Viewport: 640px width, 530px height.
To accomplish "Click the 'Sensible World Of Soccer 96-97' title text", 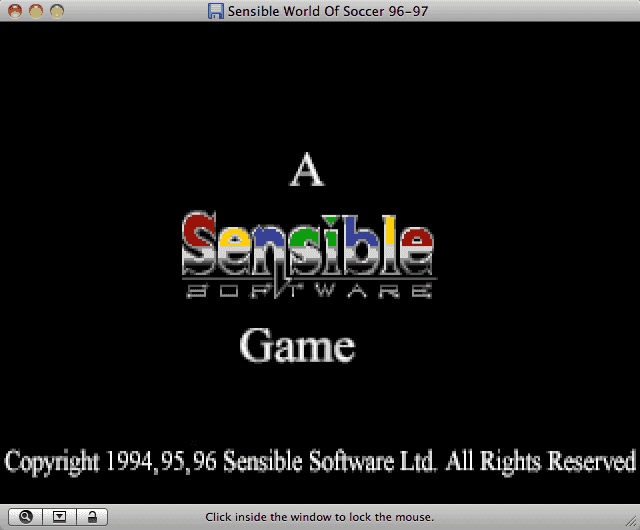I will click(328, 11).
